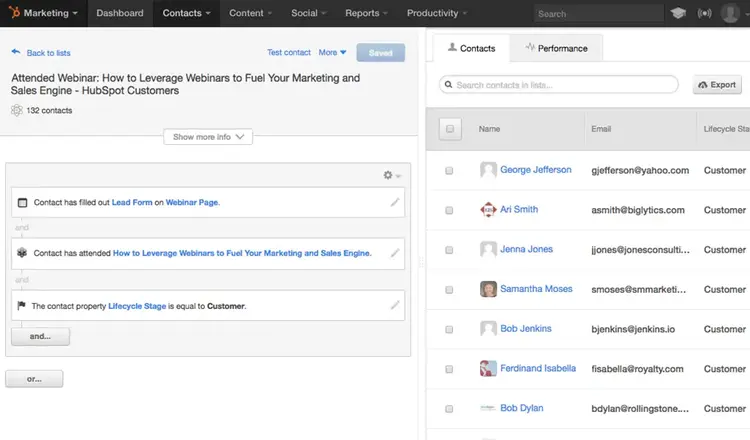
Task: Open the Reports navigation dropdown
Action: (366, 13)
